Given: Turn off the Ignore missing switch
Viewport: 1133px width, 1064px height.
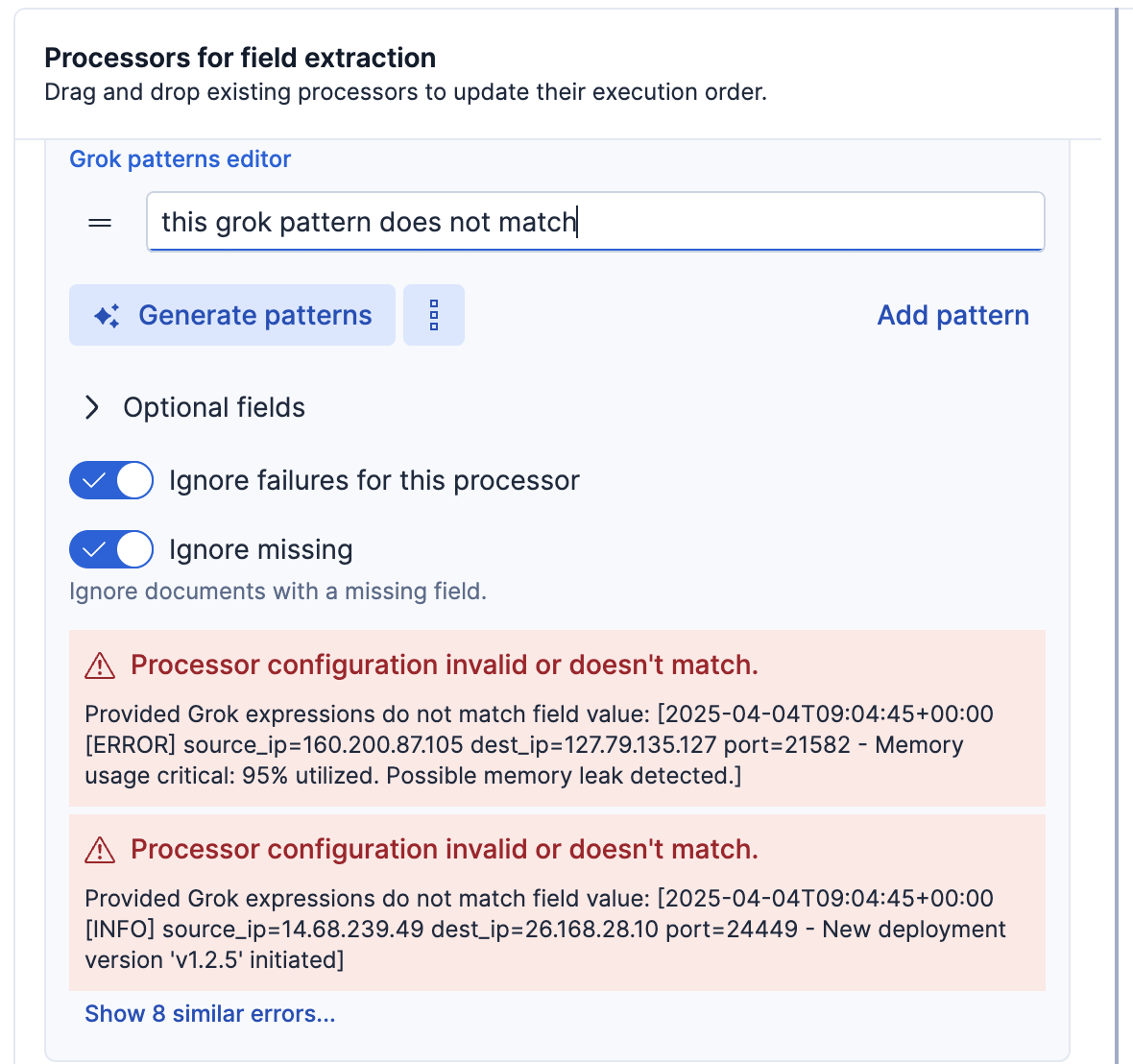Looking at the screenshot, I should (x=111, y=549).
